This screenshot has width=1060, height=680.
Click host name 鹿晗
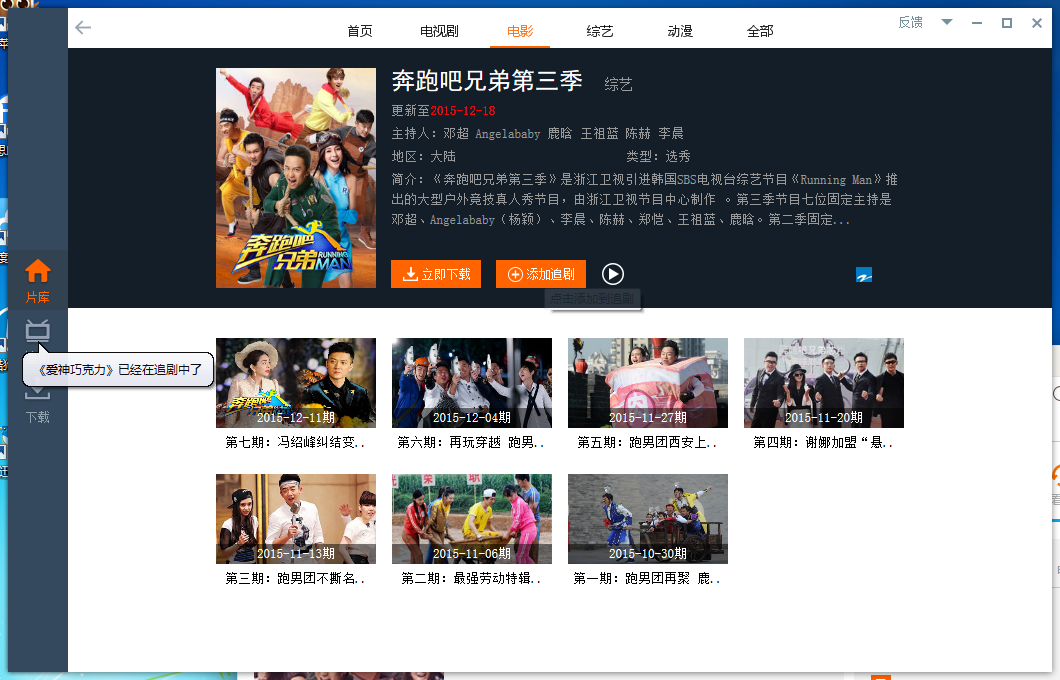(x=560, y=134)
